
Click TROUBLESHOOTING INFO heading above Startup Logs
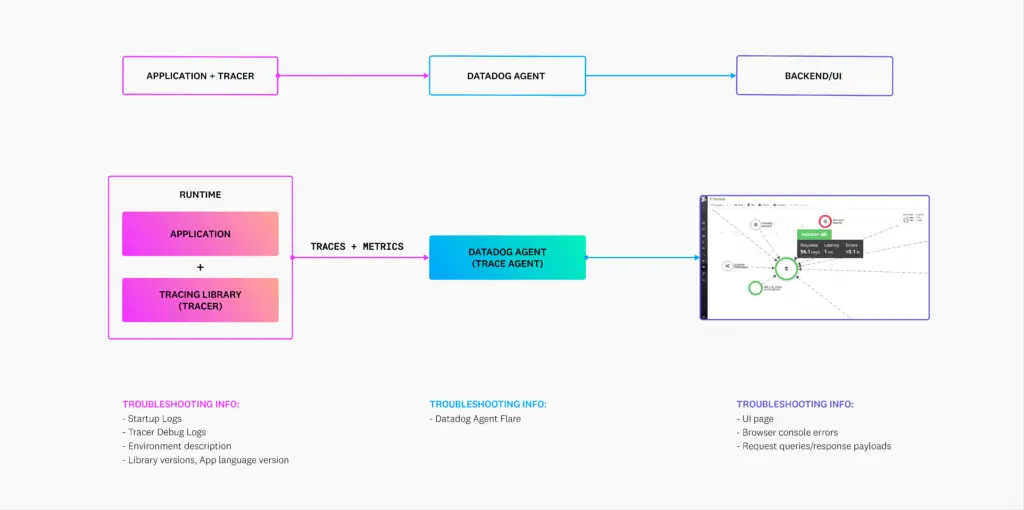181,404
